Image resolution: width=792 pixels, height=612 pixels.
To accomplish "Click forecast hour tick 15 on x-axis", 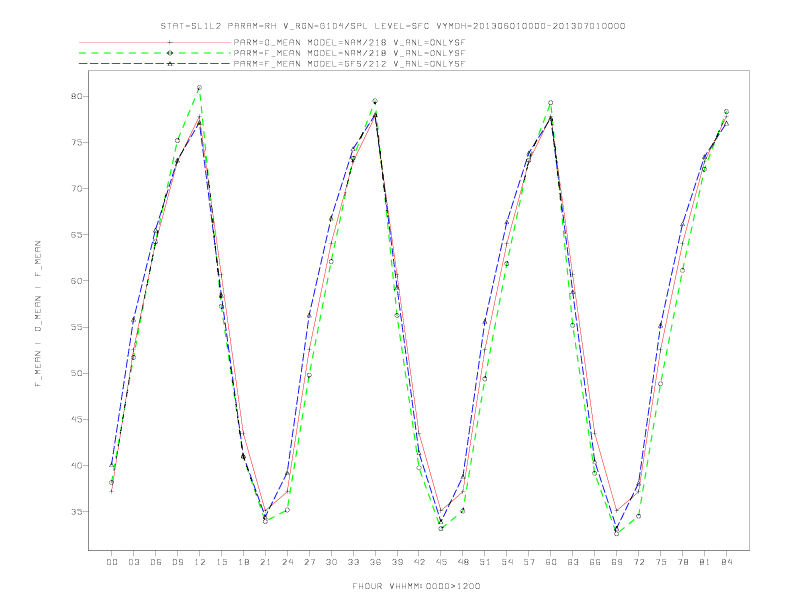I will point(221,562).
